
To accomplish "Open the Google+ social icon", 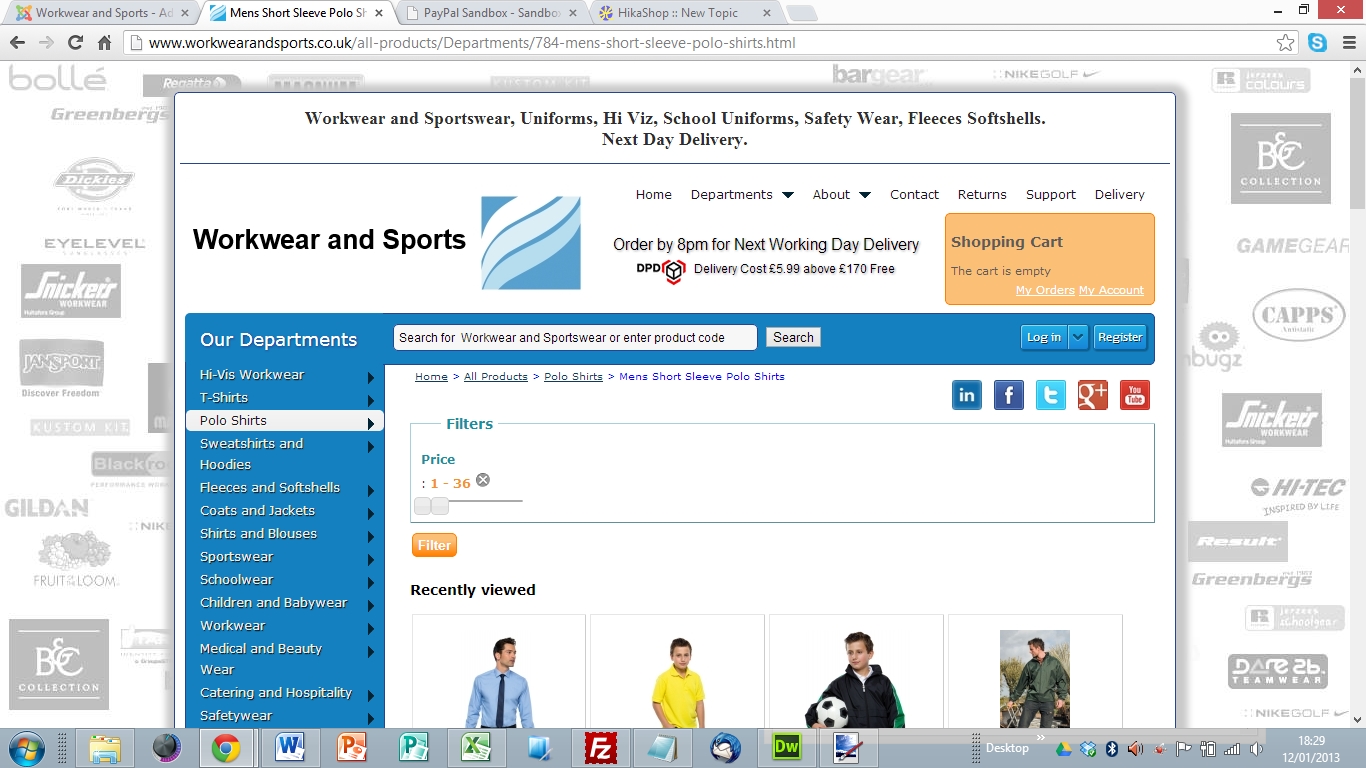I will tap(1093, 395).
